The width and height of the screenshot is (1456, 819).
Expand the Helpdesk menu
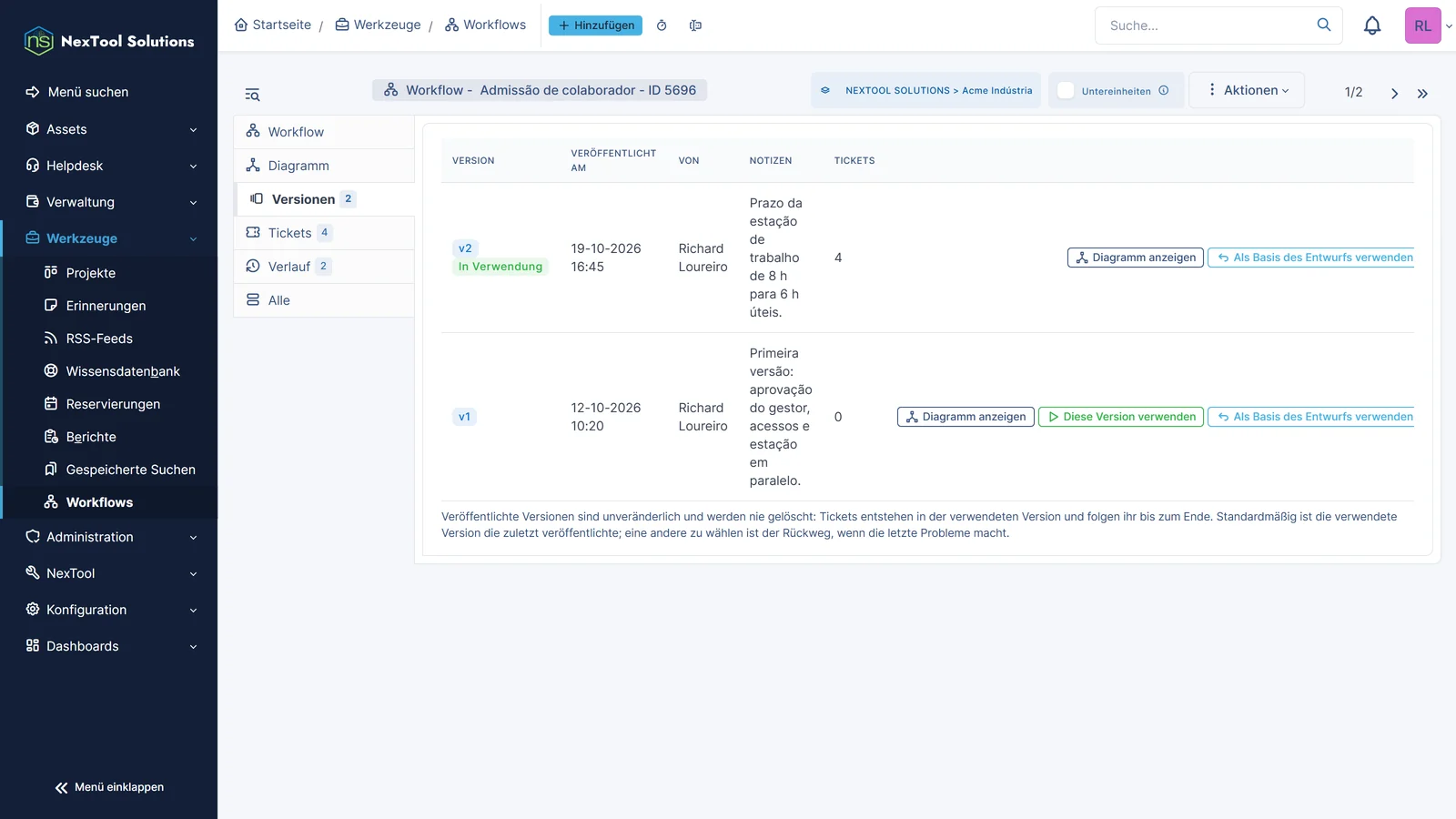click(109, 166)
